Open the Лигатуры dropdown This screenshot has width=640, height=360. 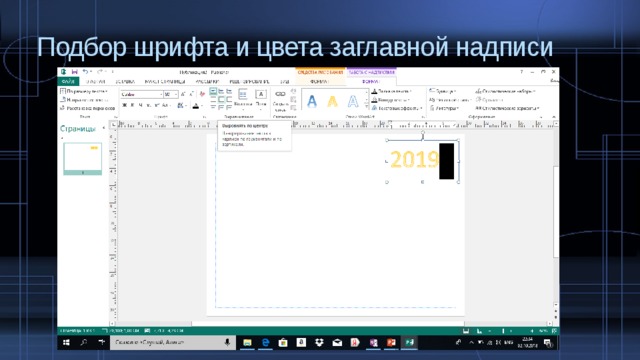[444, 108]
